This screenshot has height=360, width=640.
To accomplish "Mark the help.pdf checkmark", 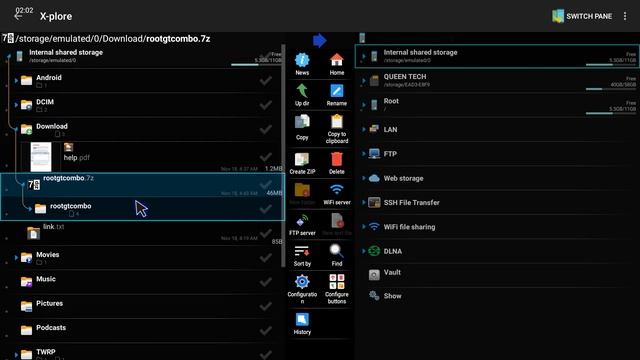I will pyautogui.click(x=266, y=157).
